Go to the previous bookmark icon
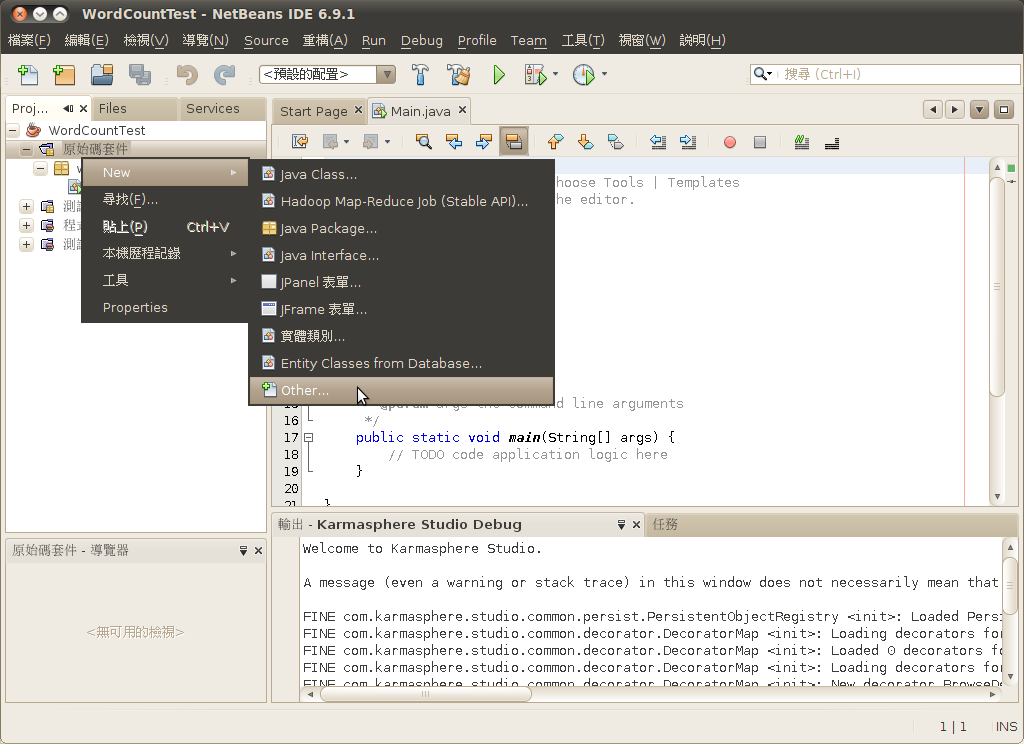Image resolution: width=1024 pixels, height=744 pixels. pos(555,141)
